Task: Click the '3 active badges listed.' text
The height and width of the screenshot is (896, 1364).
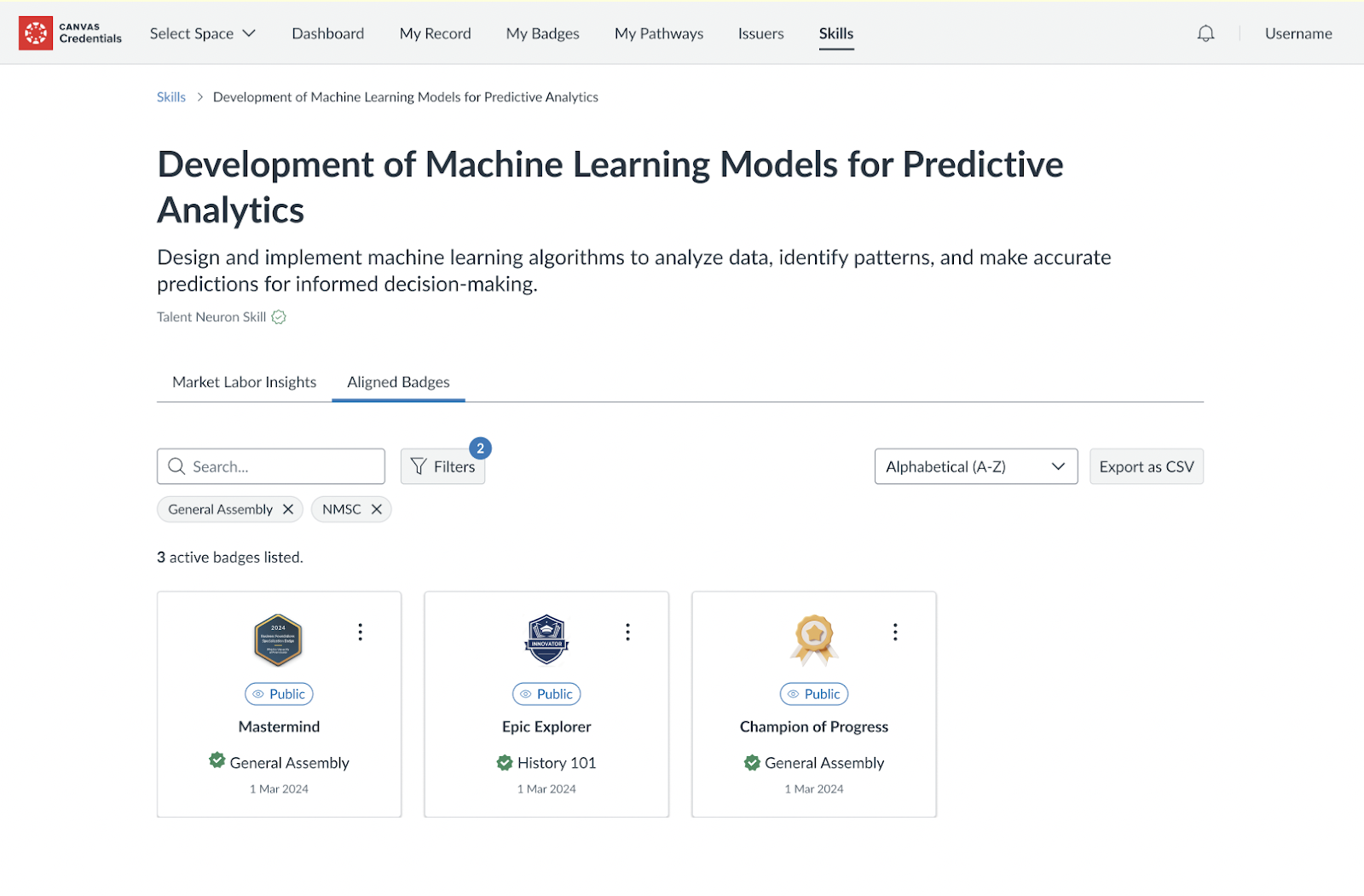Action: [230, 558]
